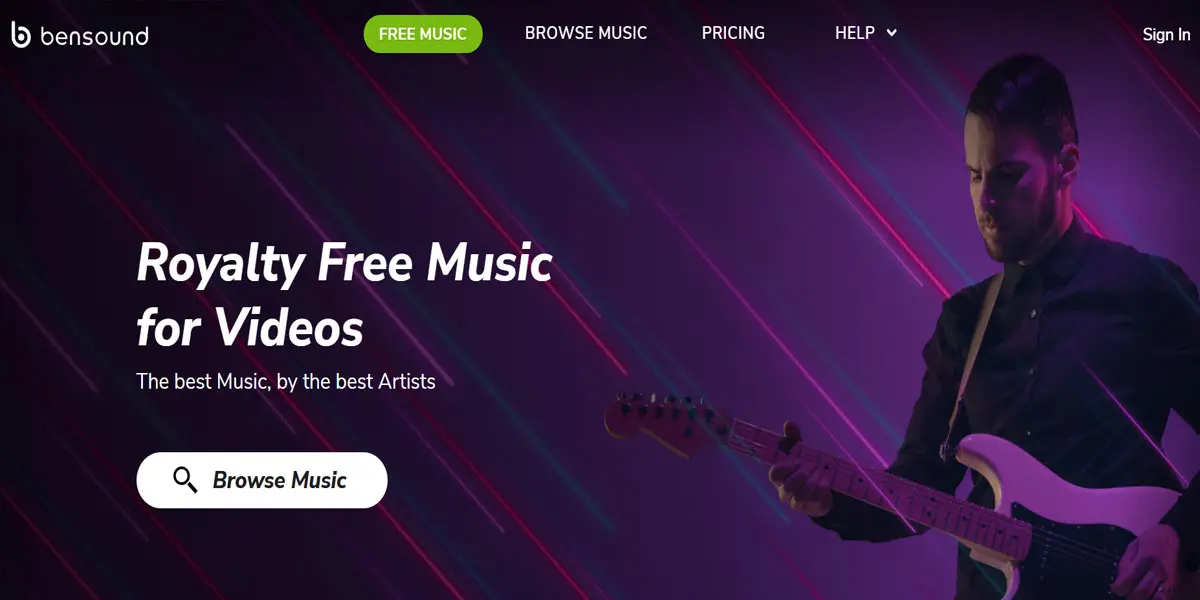Click the magnifier icon in Browse Music button
The width and height of the screenshot is (1200, 600).
[x=185, y=480]
